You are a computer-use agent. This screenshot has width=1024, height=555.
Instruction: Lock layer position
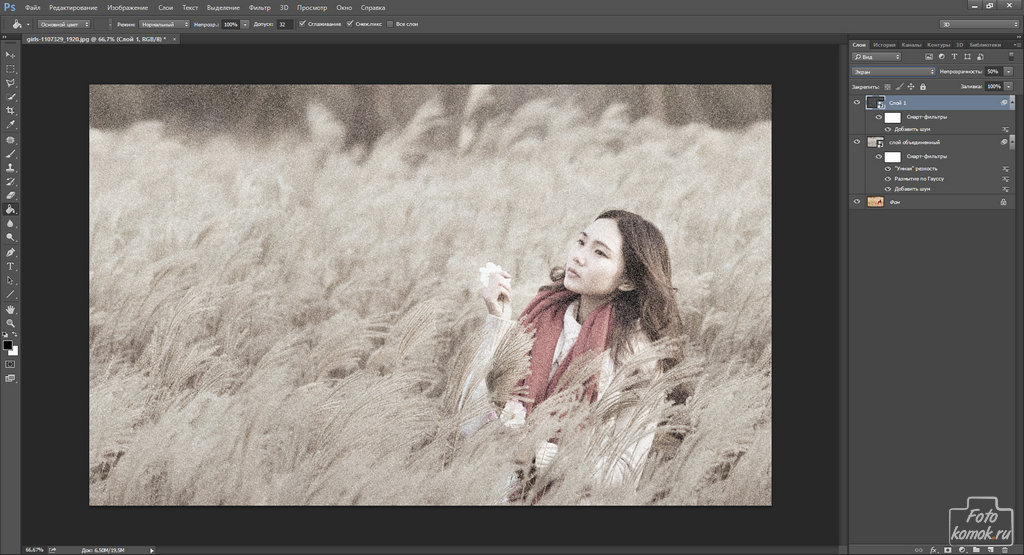911,86
